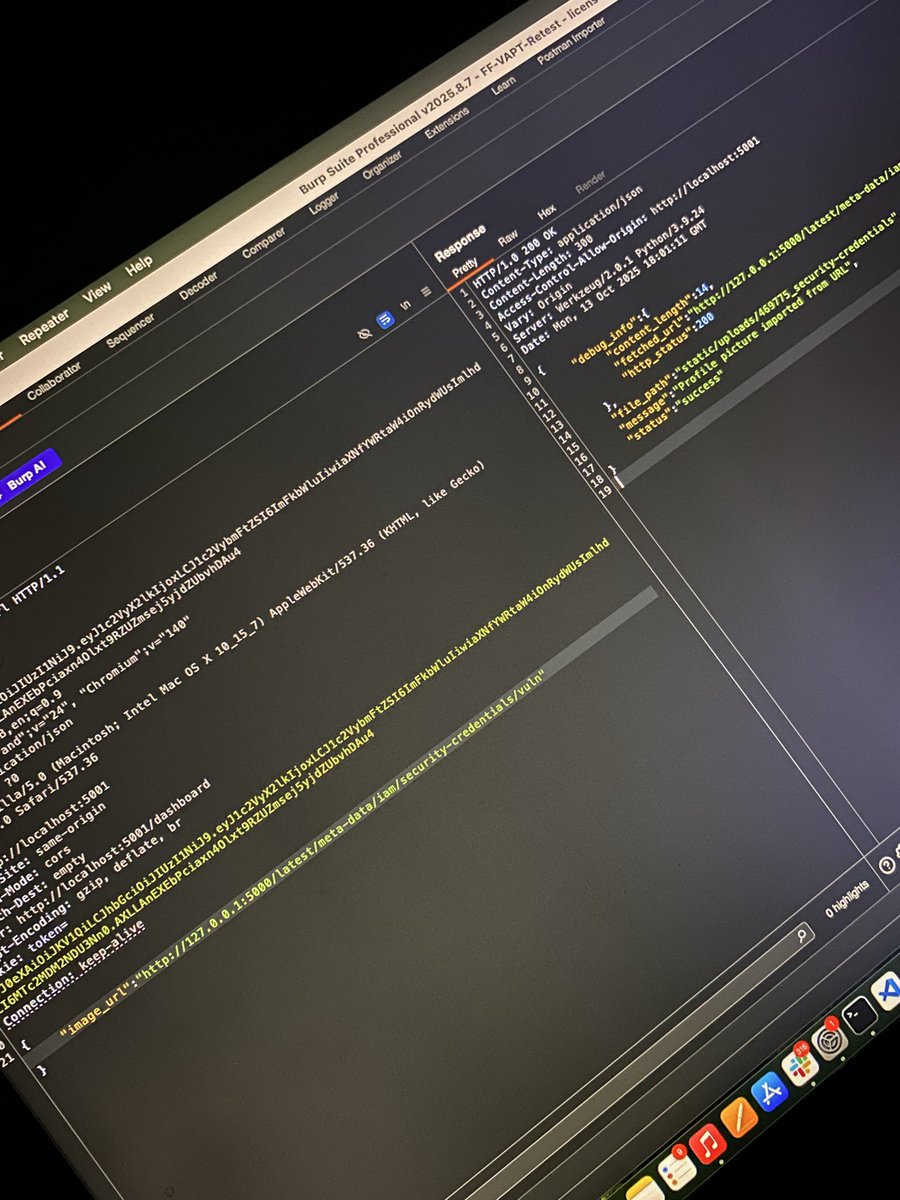Open Slack from the Dock

click(800, 1068)
